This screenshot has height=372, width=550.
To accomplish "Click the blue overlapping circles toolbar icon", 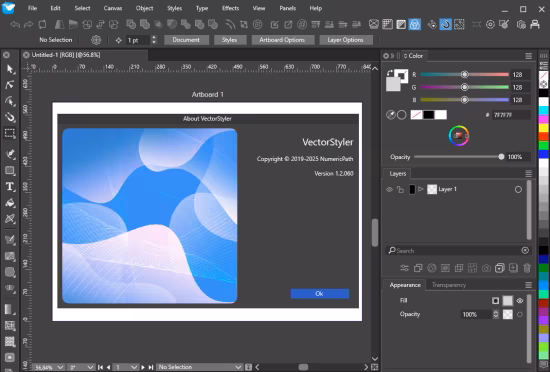I will point(415,25).
